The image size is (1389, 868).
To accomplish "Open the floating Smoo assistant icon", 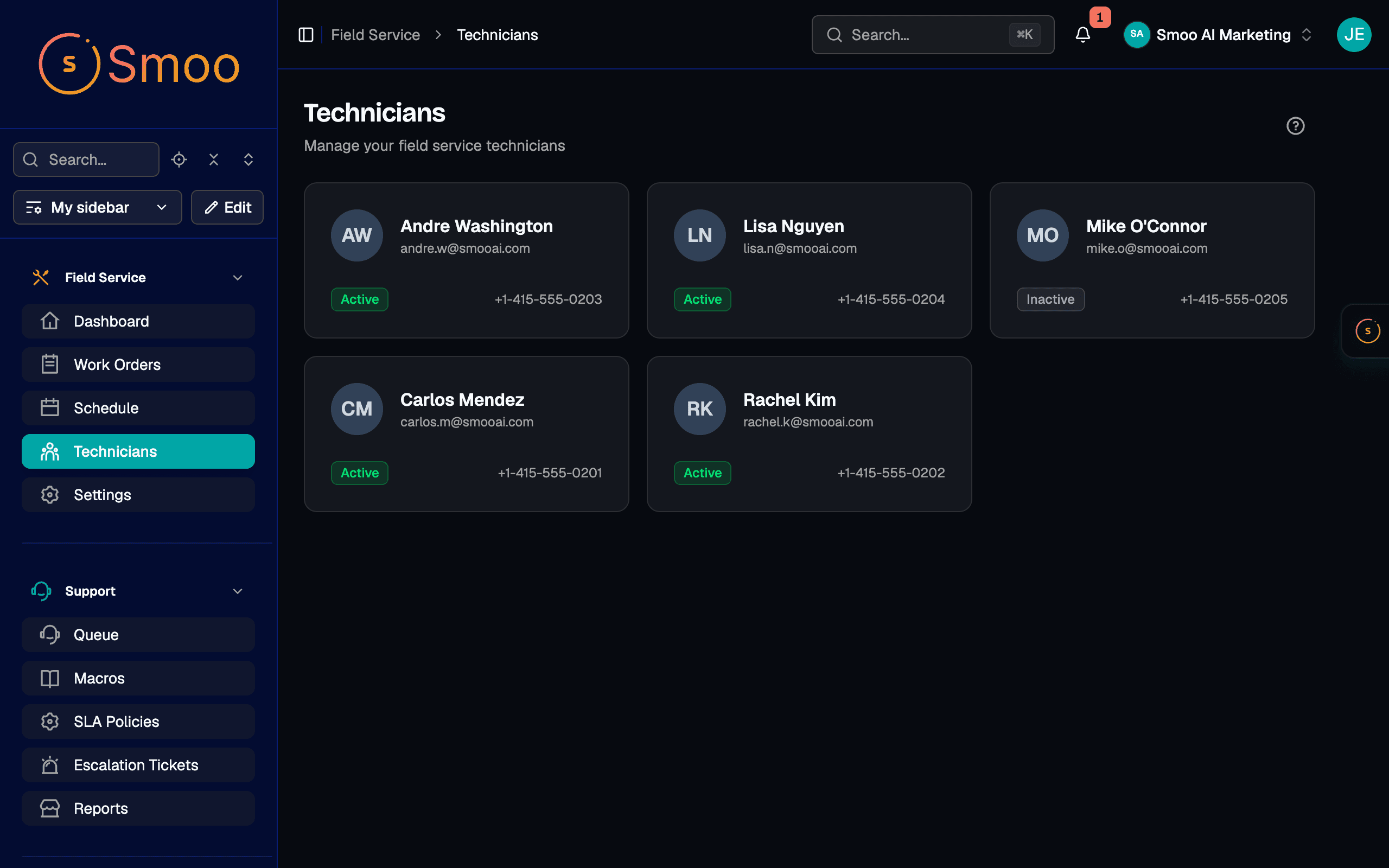I will click(1367, 331).
